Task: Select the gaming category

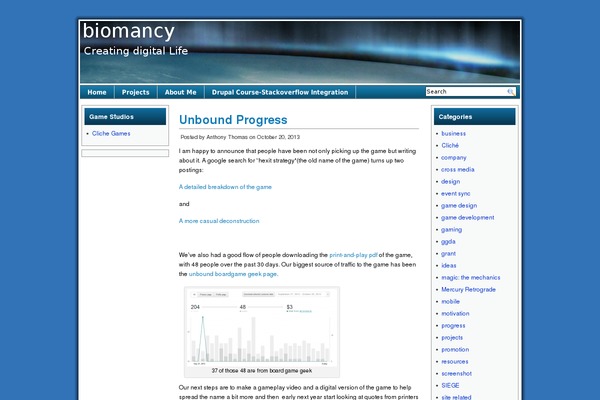Action: 452,230
